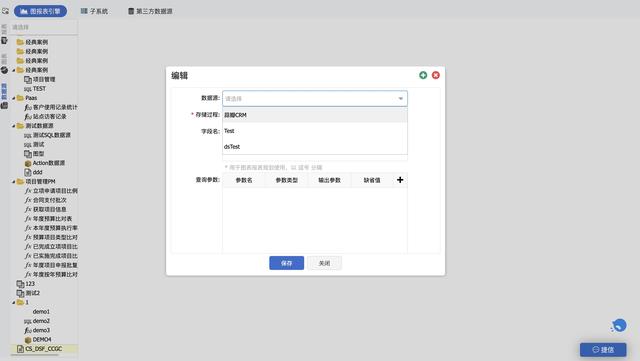
Task: Switch to the 子系统 tab
Action: 94,11
